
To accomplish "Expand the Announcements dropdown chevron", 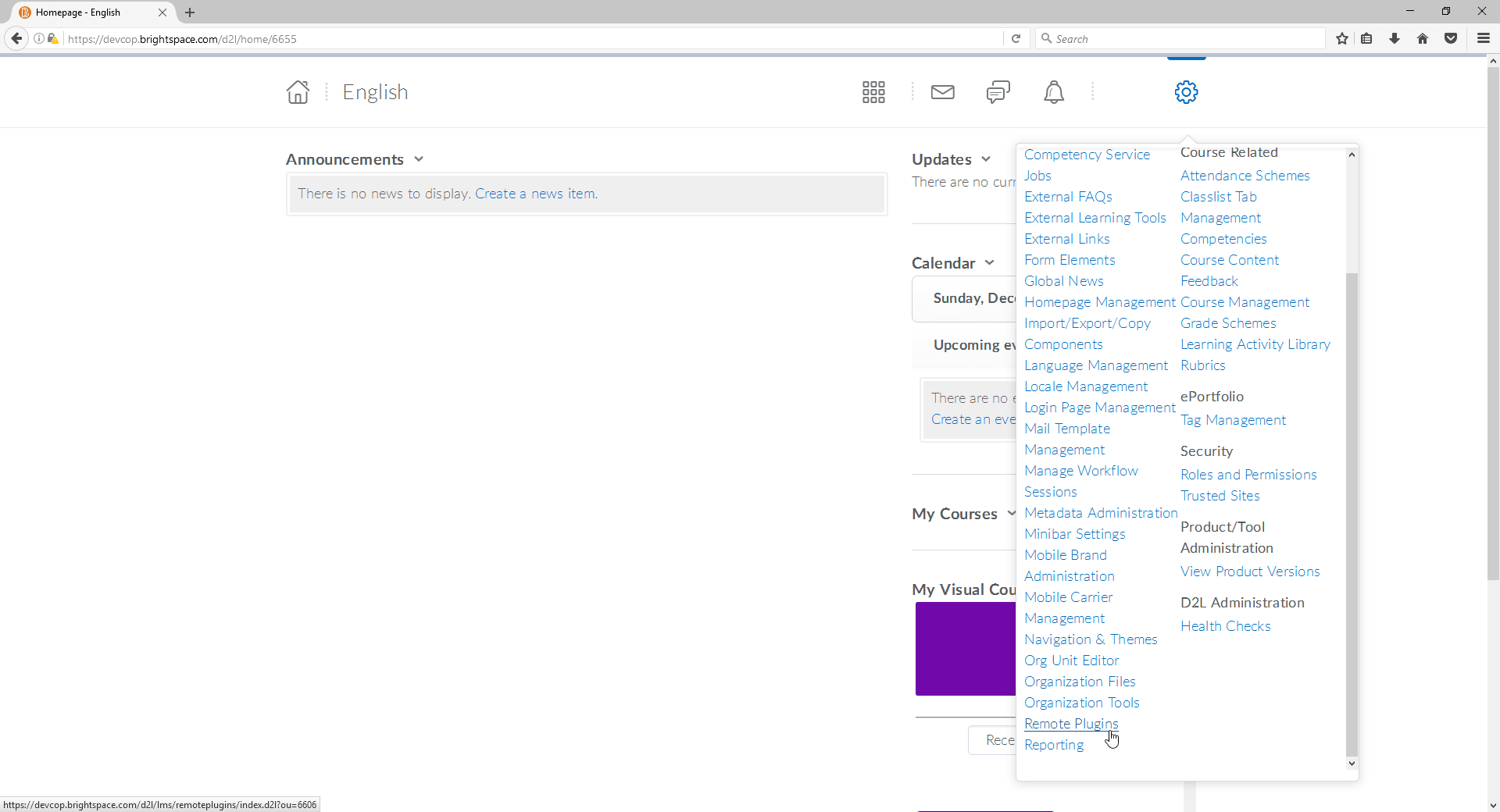I will pos(419,158).
